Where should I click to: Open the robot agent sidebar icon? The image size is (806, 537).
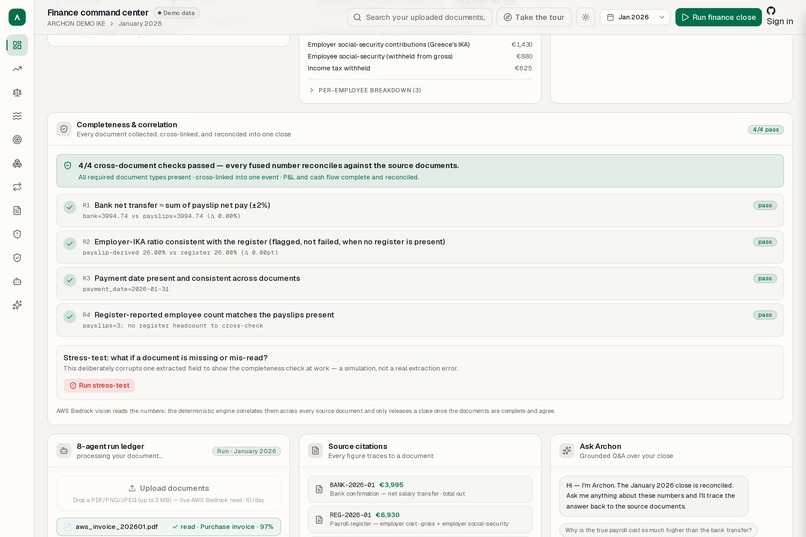17,282
